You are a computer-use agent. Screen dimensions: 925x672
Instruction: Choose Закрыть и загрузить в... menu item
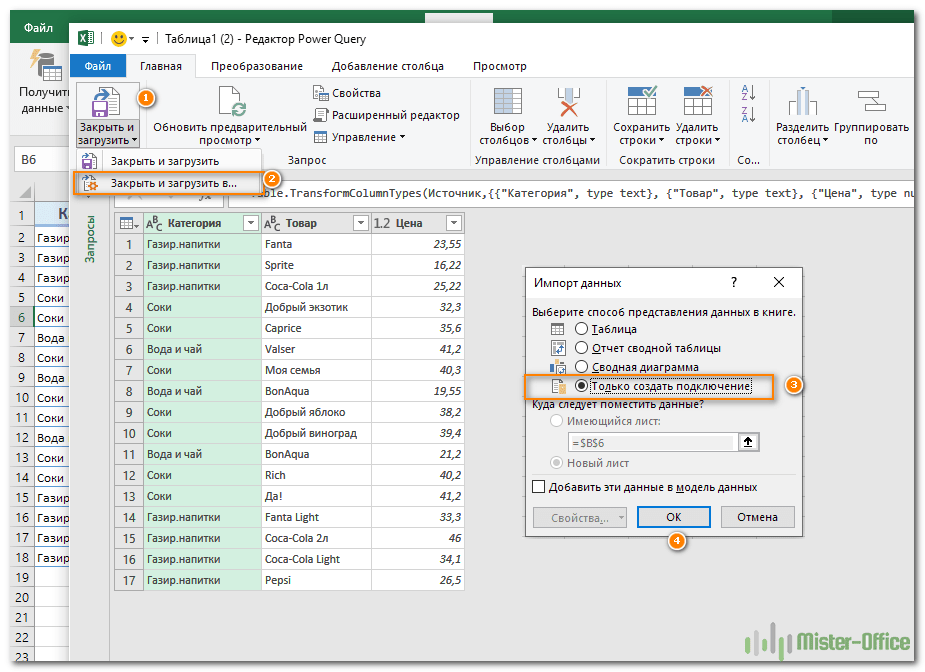click(x=172, y=183)
